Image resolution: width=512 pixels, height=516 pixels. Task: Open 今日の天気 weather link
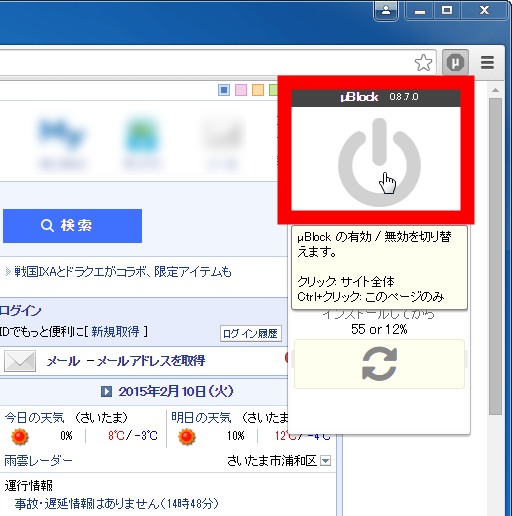[34, 417]
